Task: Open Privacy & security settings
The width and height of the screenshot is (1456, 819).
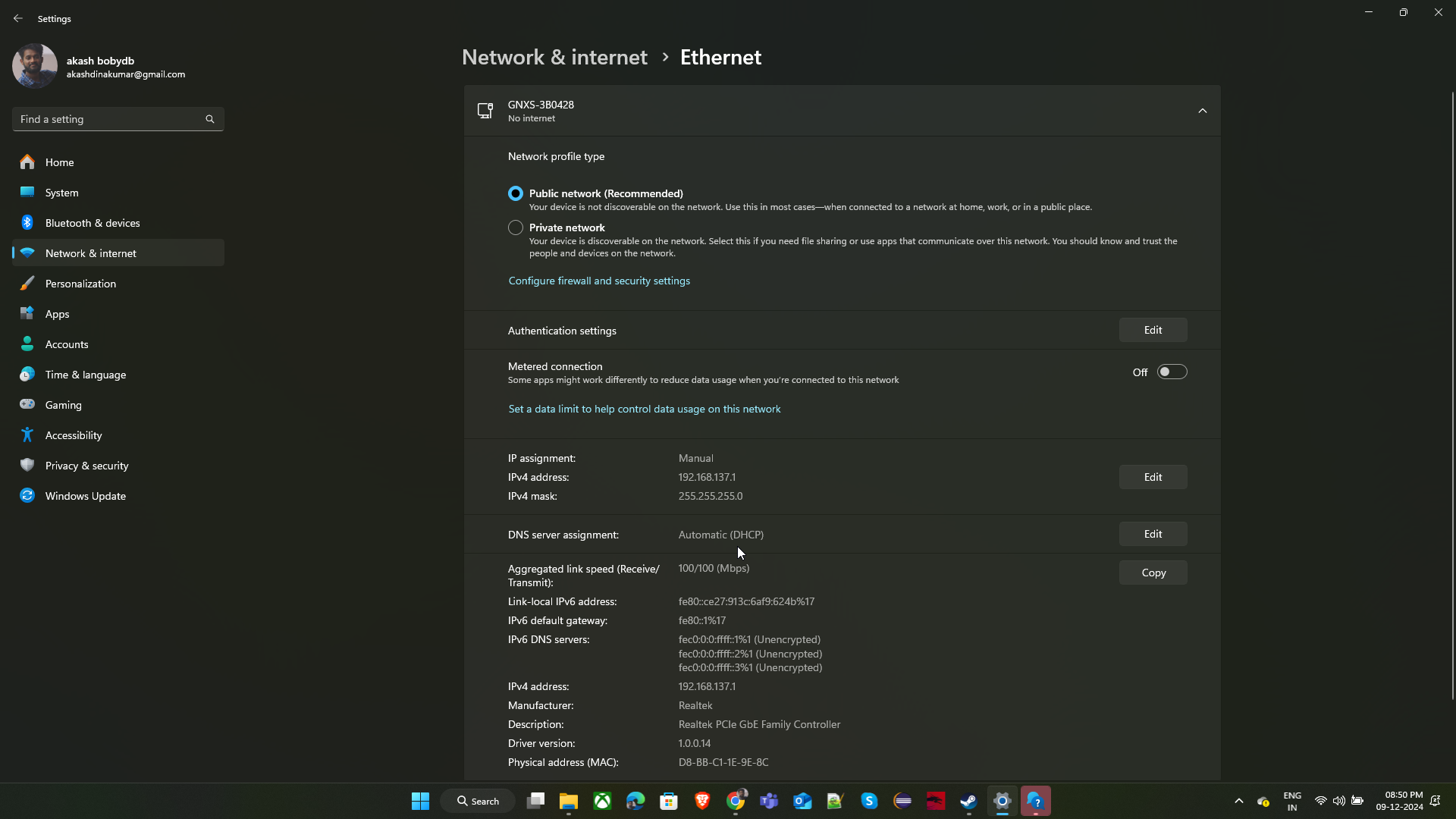Action: pos(86,466)
